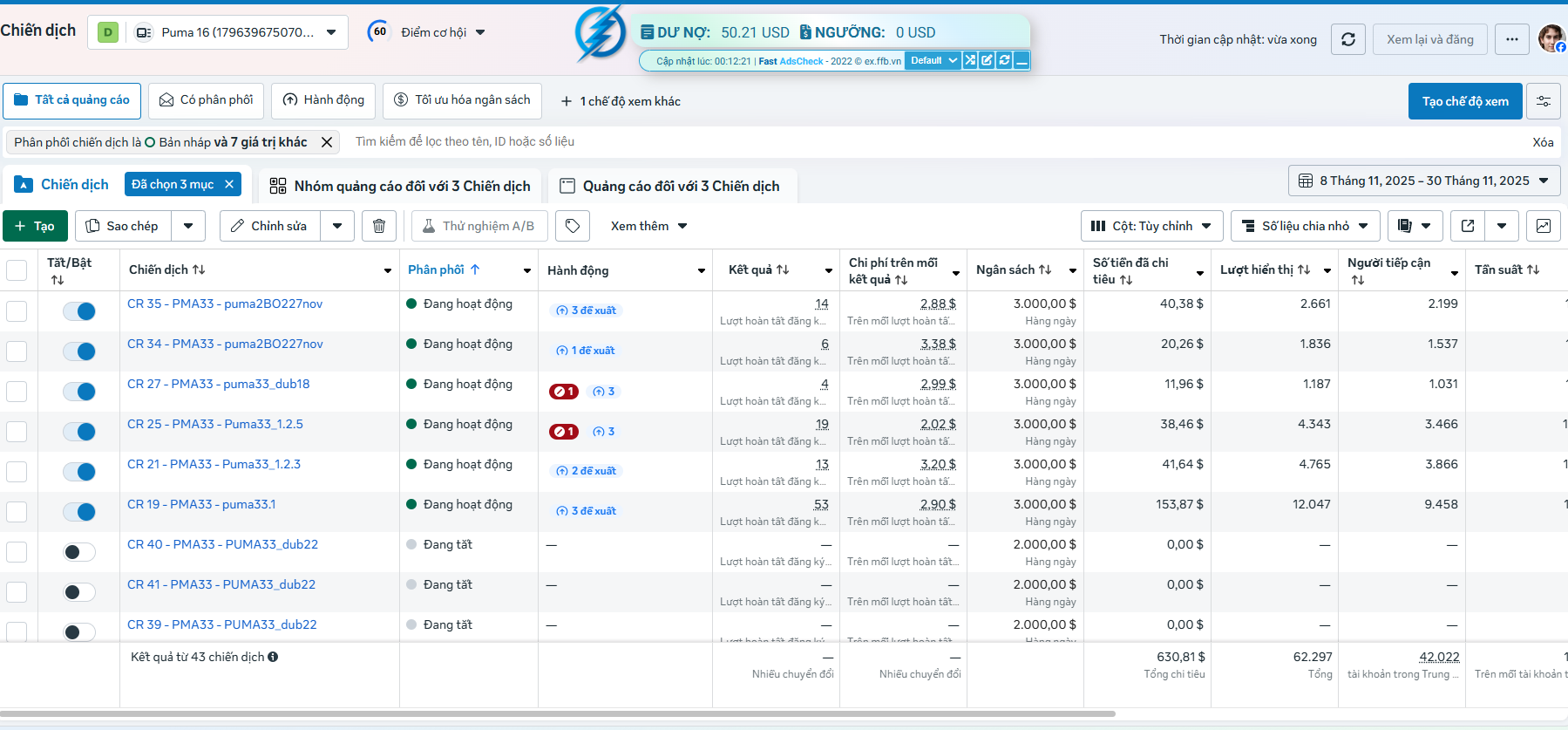1568x730 pixels.
Task: Turn off CR 35 campaign toggle
Action: [79, 311]
